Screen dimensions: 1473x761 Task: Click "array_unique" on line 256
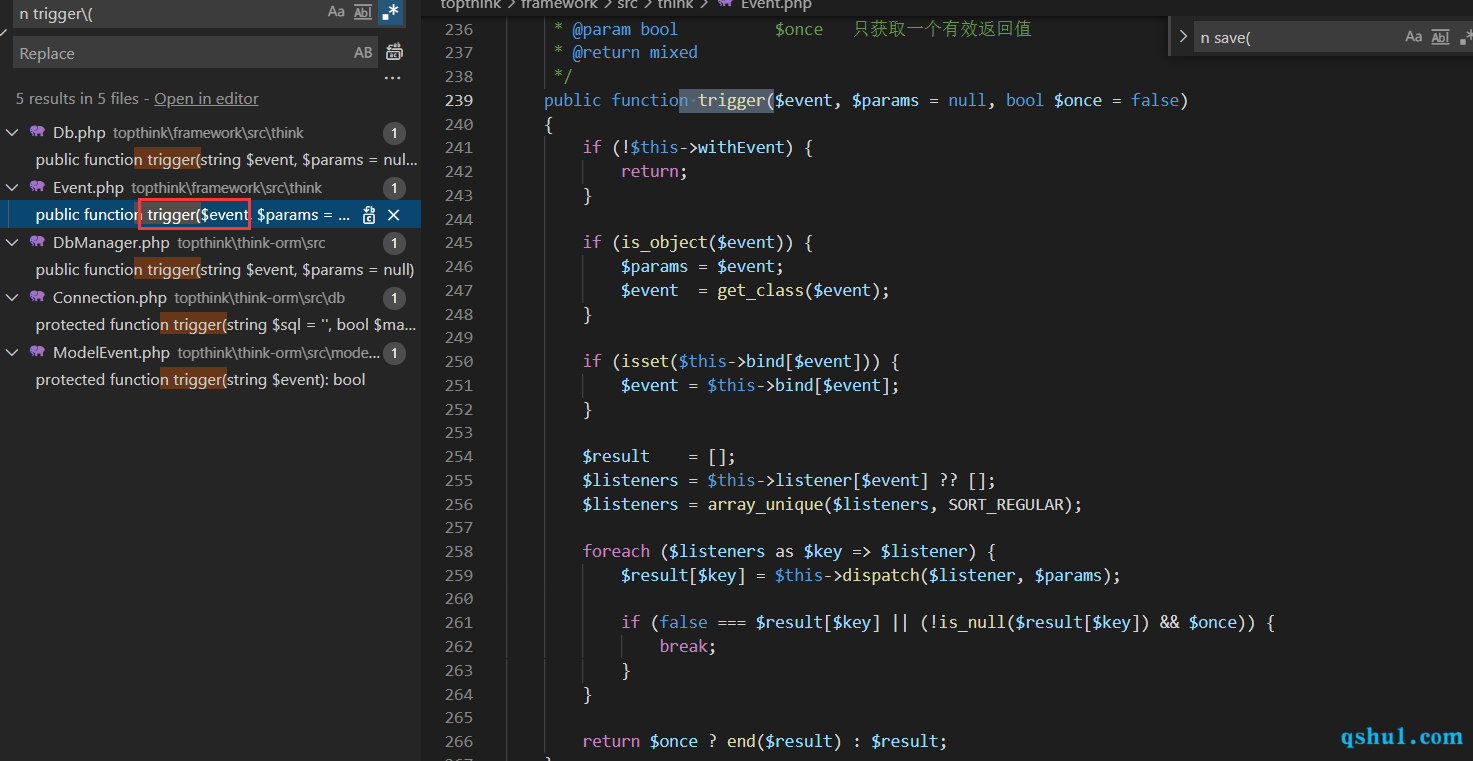pyautogui.click(x=765, y=504)
